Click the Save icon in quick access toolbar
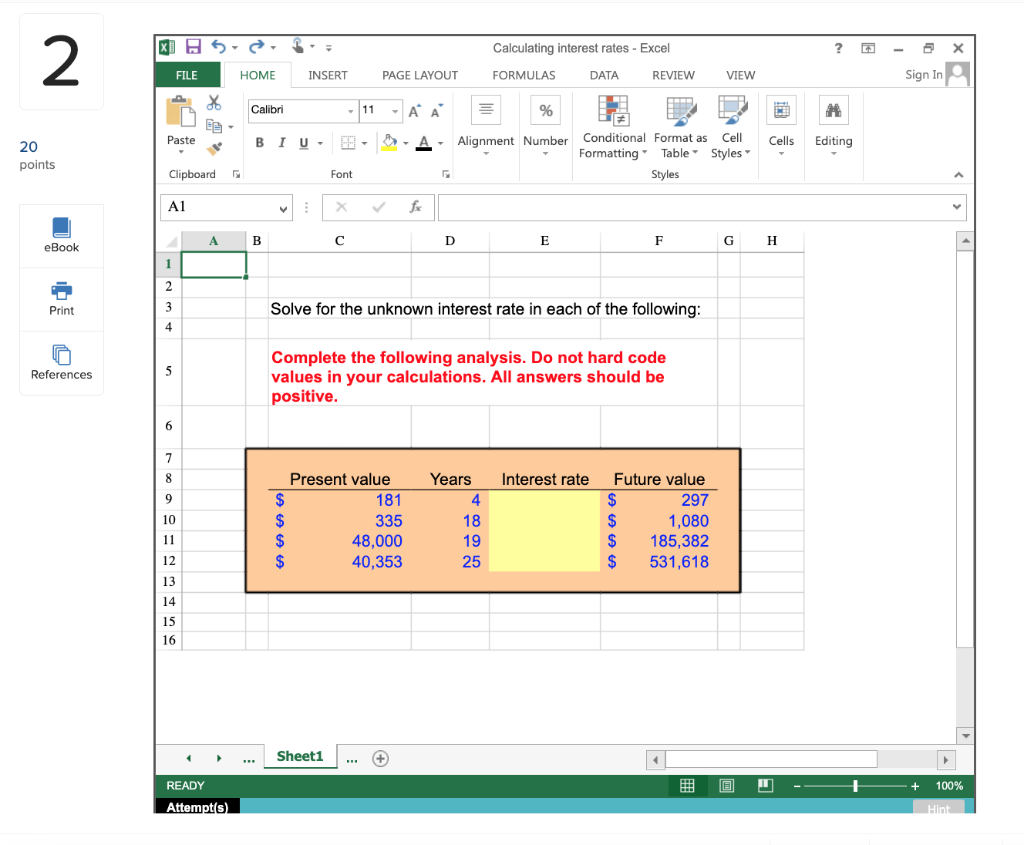 point(193,47)
